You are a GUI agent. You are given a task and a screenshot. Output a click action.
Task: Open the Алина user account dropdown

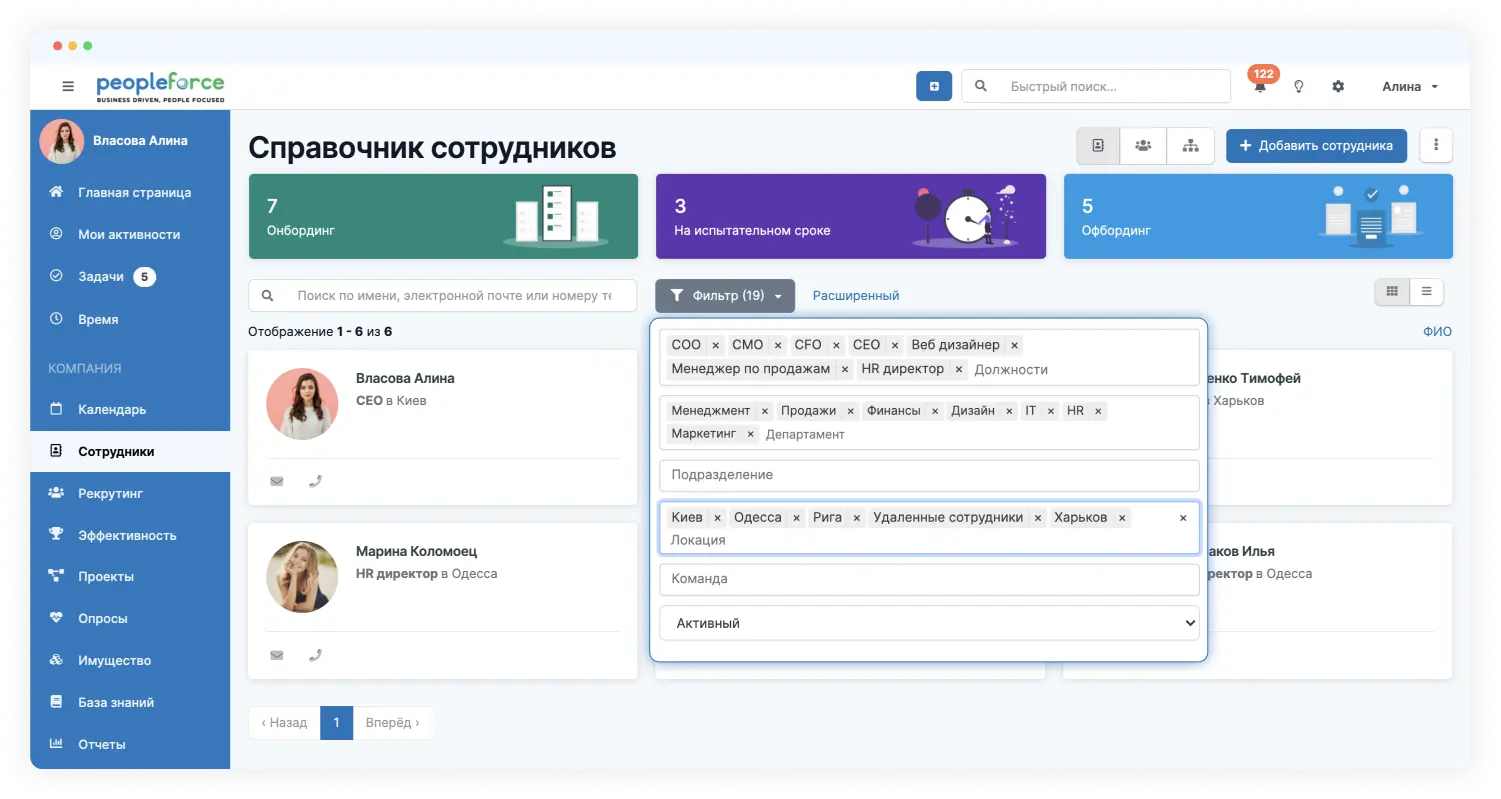coord(1410,87)
